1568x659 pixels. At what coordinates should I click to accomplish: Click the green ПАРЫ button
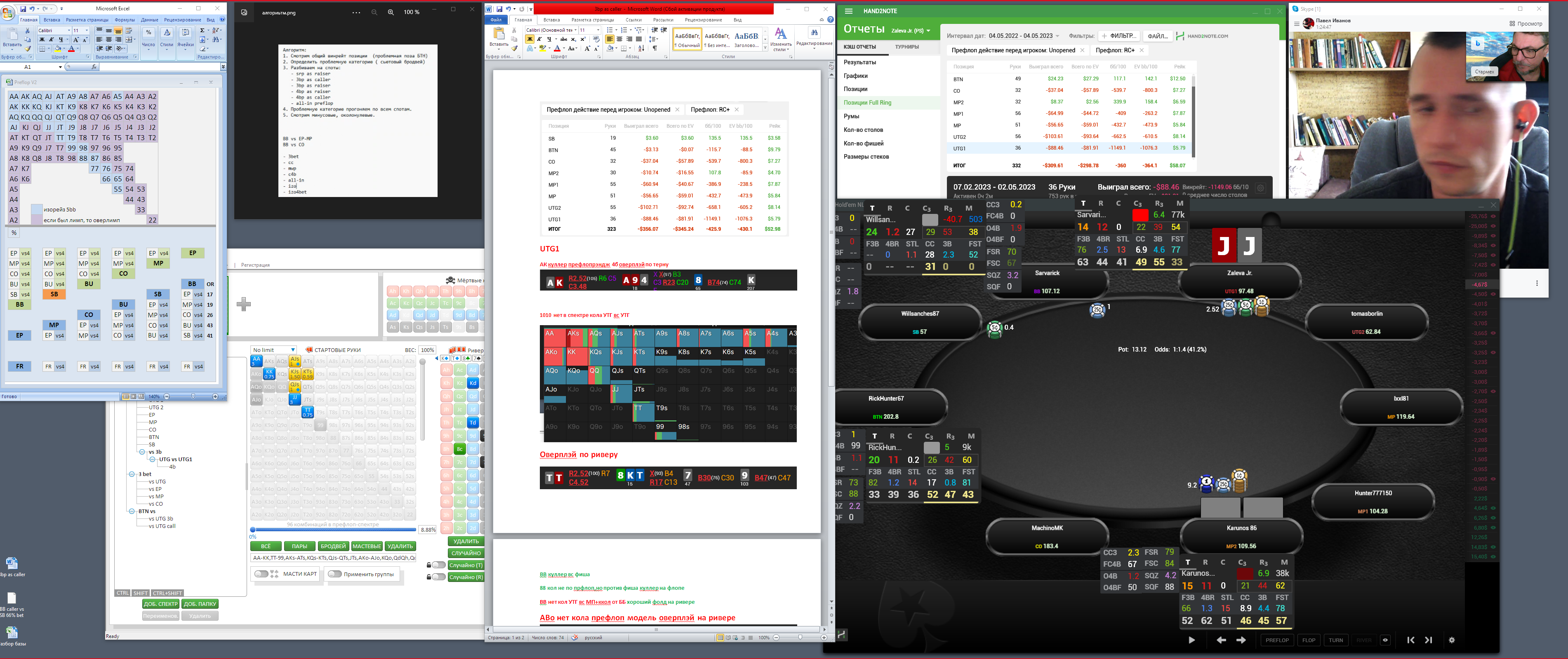pyautogui.click(x=299, y=546)
